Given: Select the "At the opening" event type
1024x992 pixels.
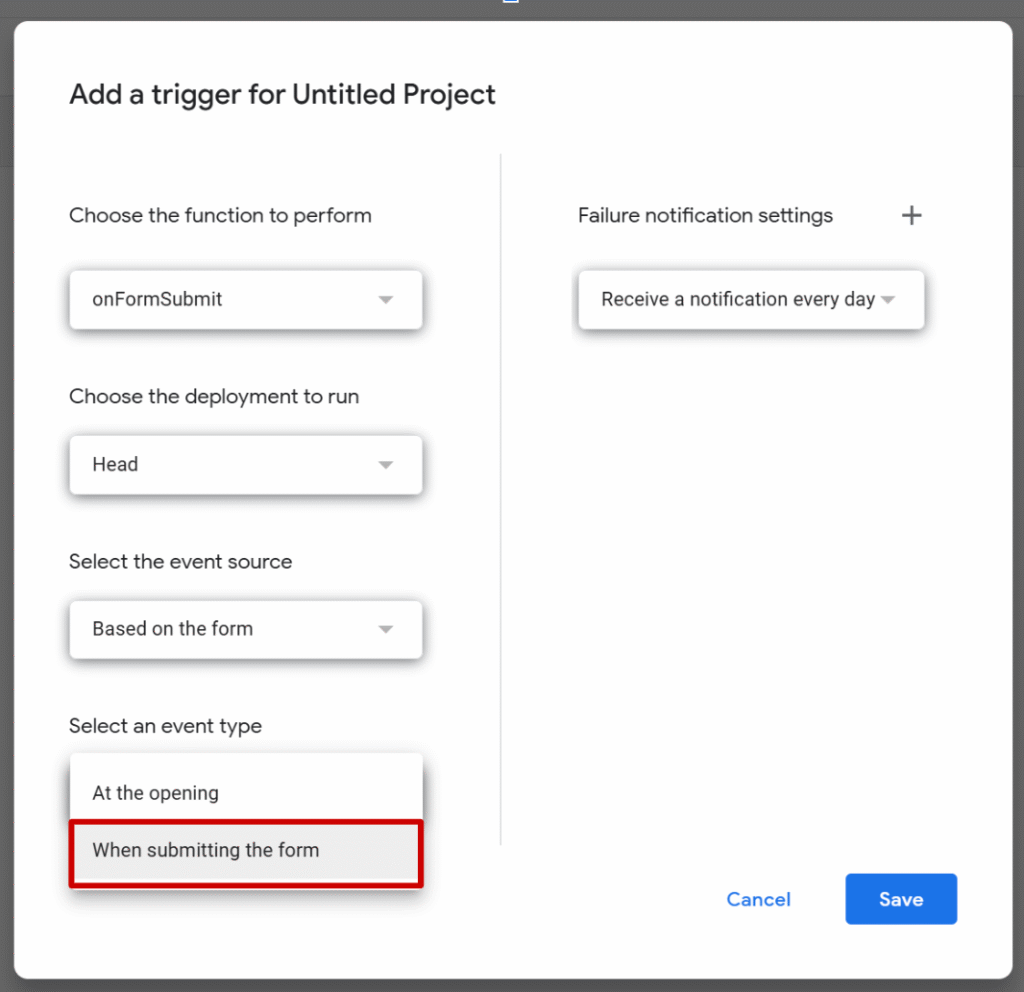Looking at the screenshot, I should 155,793.
